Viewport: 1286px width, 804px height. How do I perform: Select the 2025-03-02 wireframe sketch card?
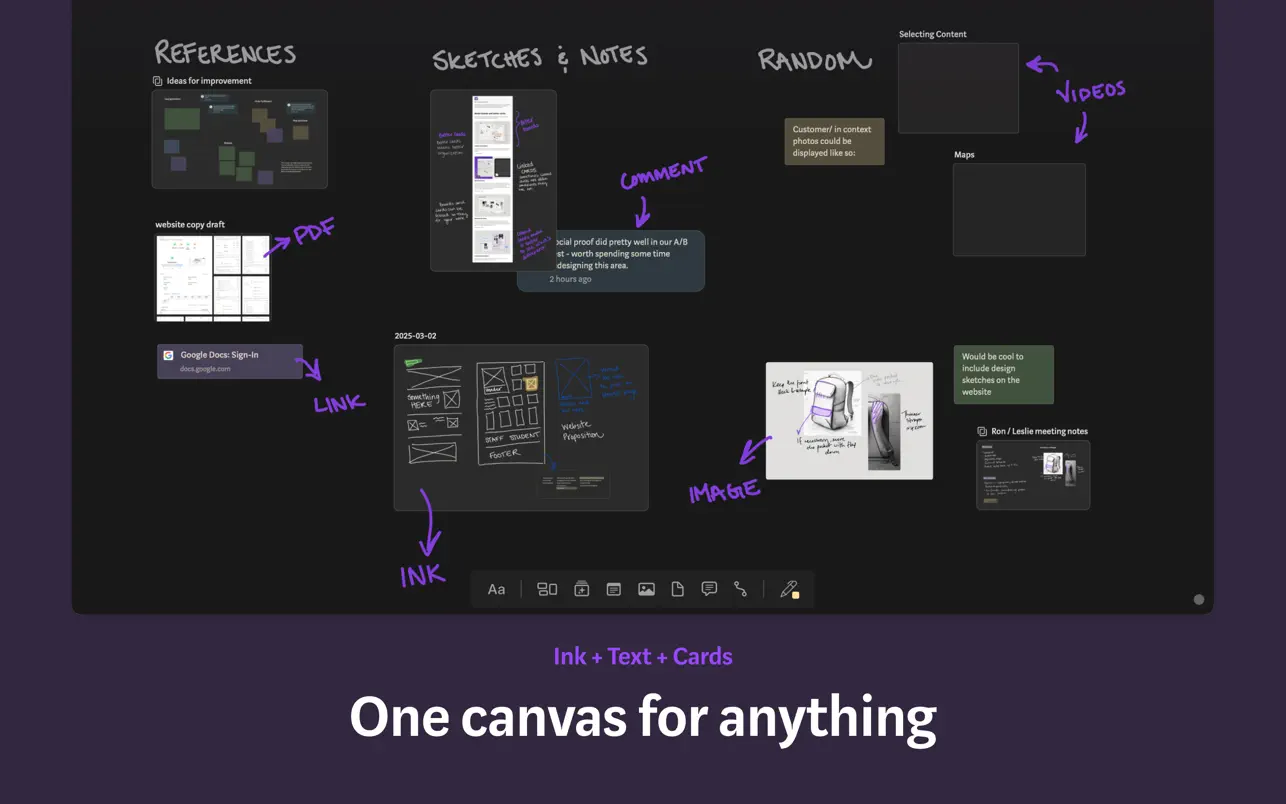(x=520, y=427)
